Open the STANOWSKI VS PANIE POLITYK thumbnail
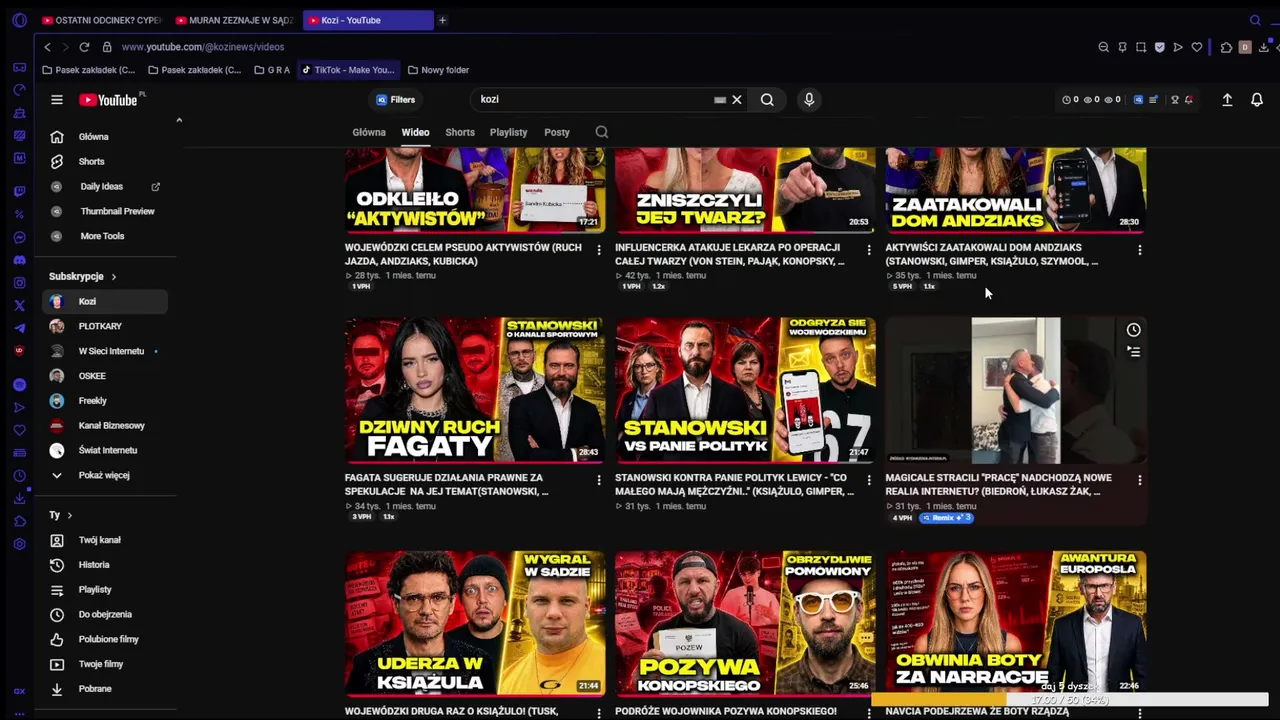The width and height of the screenshot is (1280, 720). (745, 390)
